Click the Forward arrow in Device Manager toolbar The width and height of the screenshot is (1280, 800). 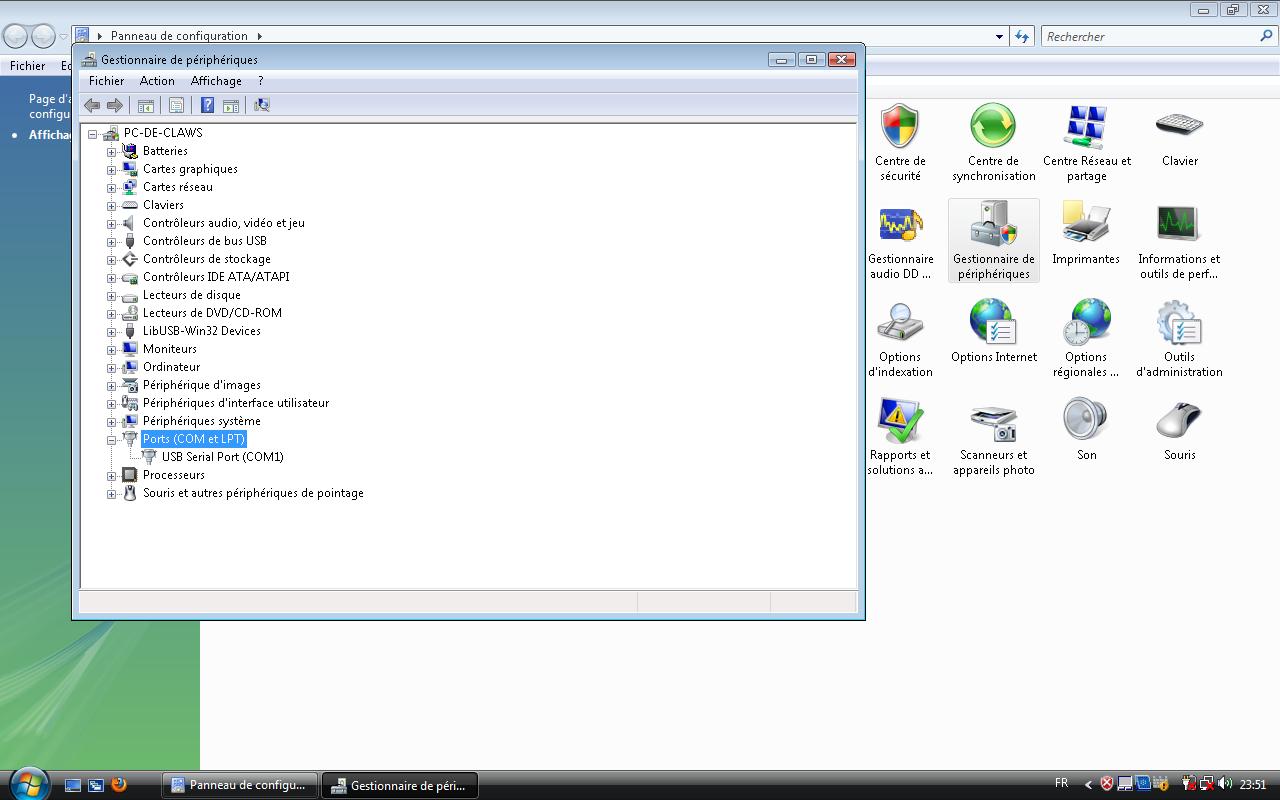[115, 105]
